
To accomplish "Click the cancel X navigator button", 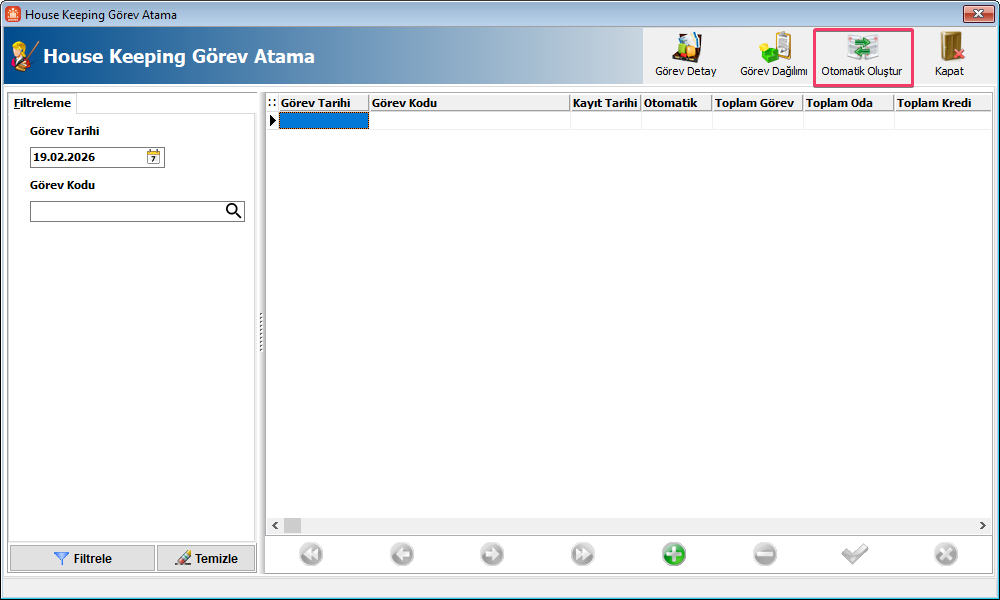I will 945,554.
